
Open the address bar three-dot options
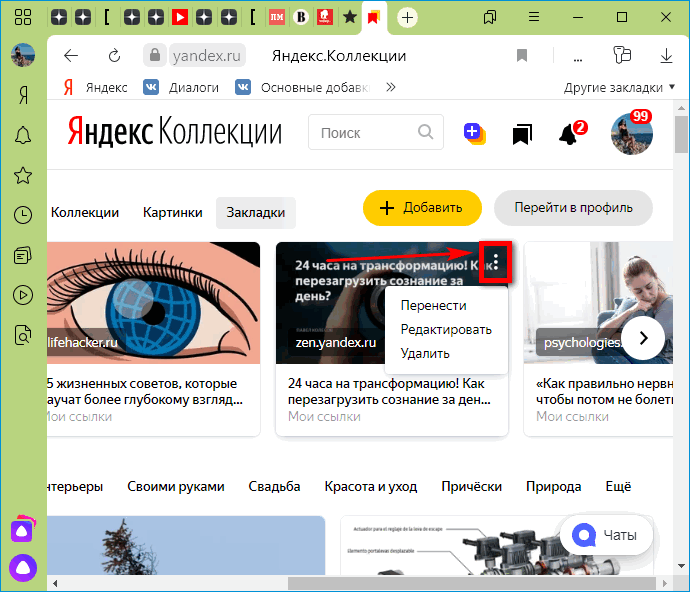tap(578, 59)
